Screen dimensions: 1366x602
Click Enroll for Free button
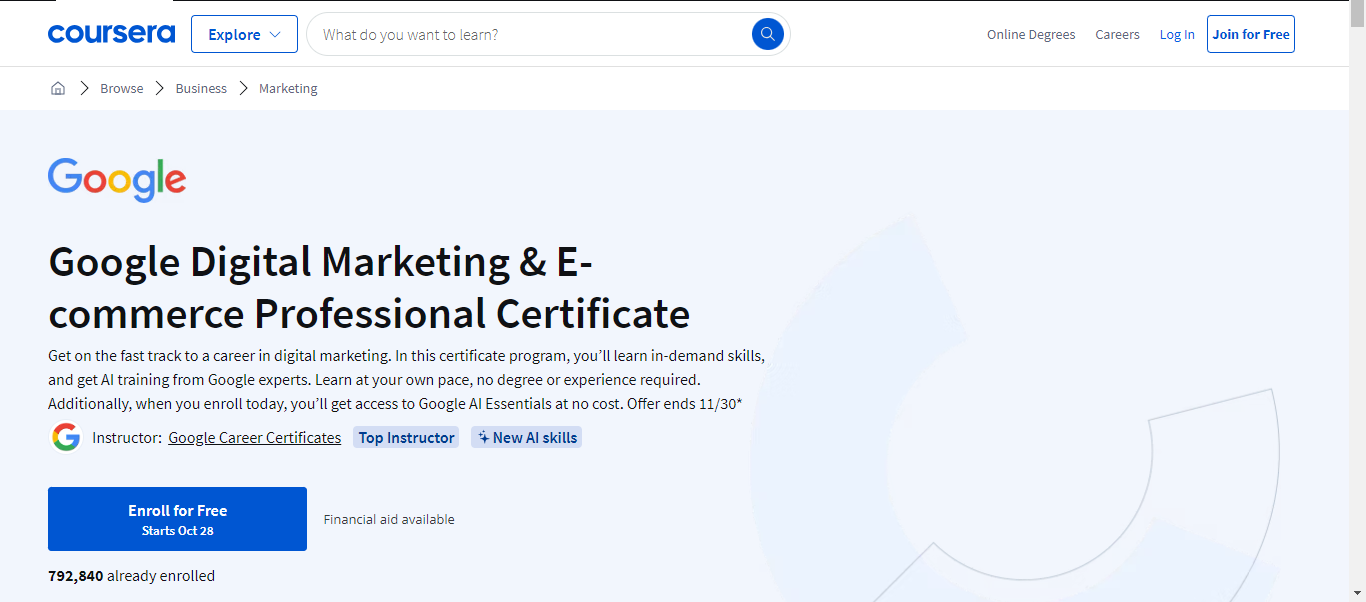tap(177, 519)
